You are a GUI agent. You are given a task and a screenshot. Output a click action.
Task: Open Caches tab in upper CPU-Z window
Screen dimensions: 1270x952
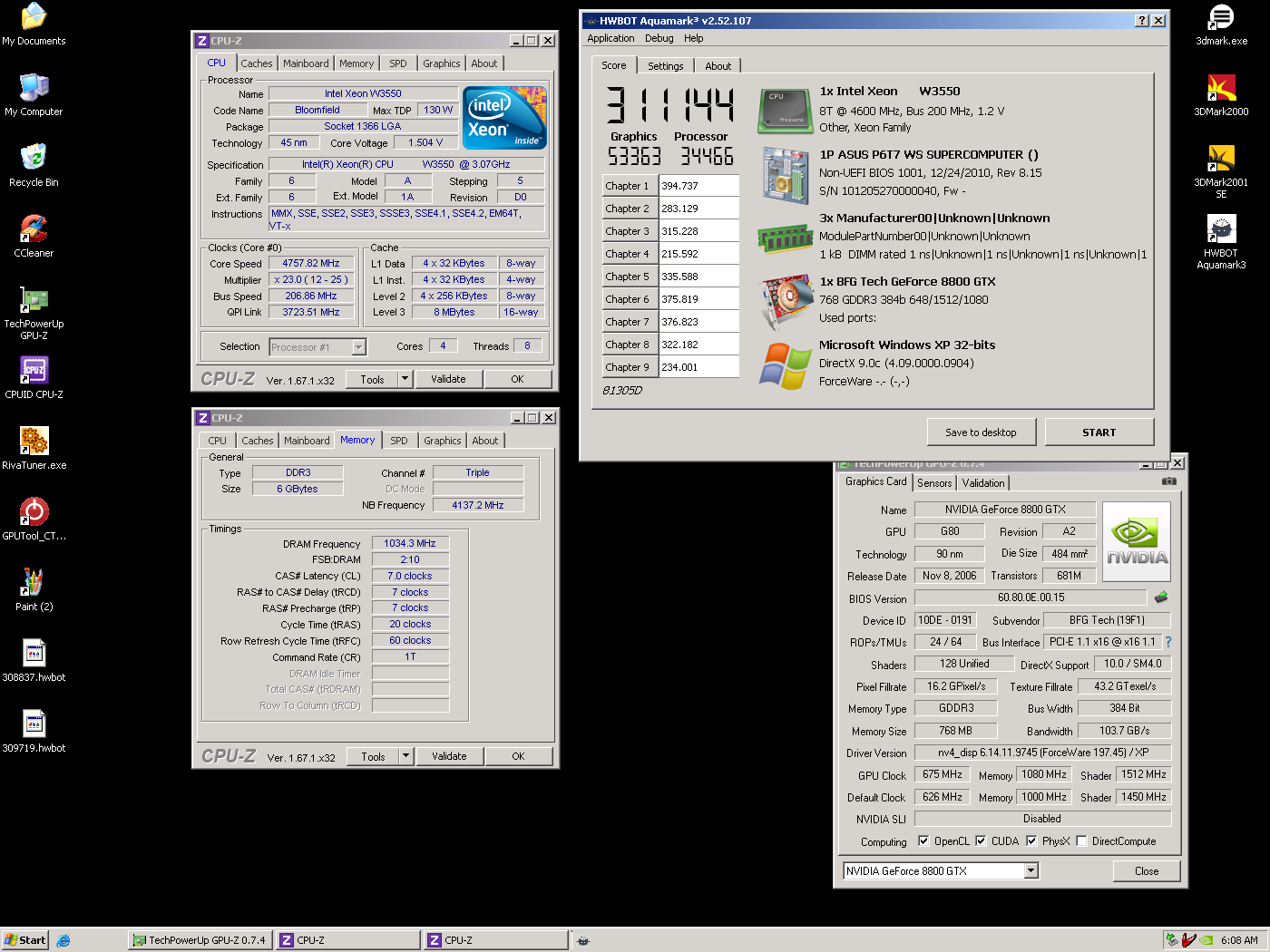[257, 63]
